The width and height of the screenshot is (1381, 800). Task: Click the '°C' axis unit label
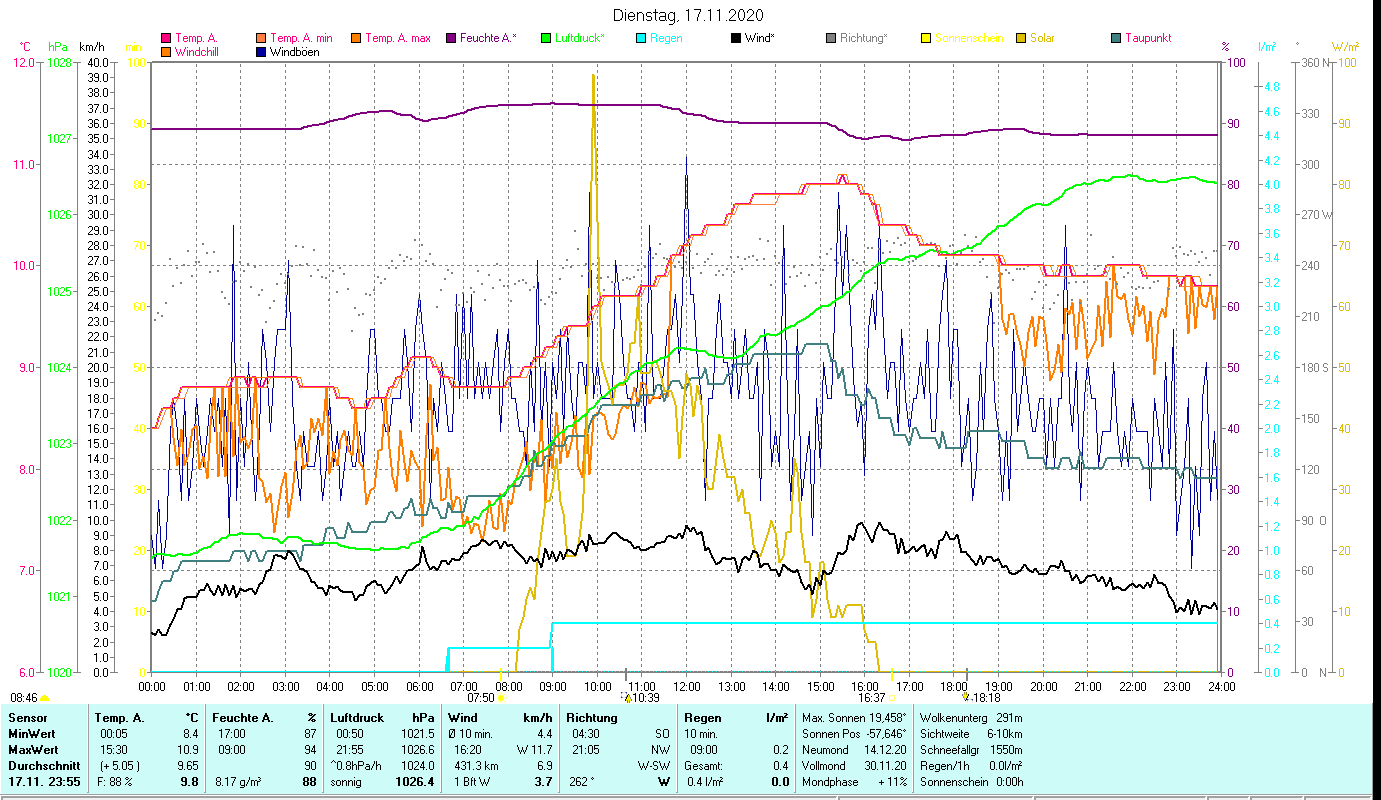25,47
